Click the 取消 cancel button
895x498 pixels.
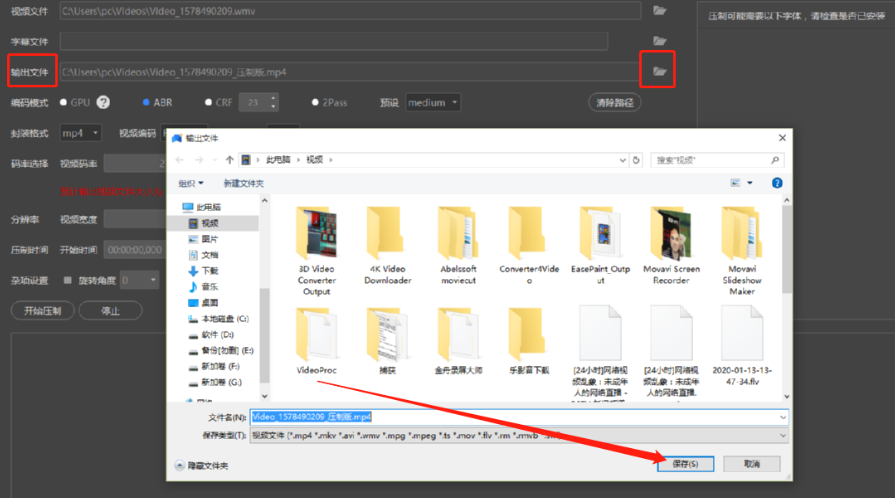pyautogui.click(x=752, y=464)
